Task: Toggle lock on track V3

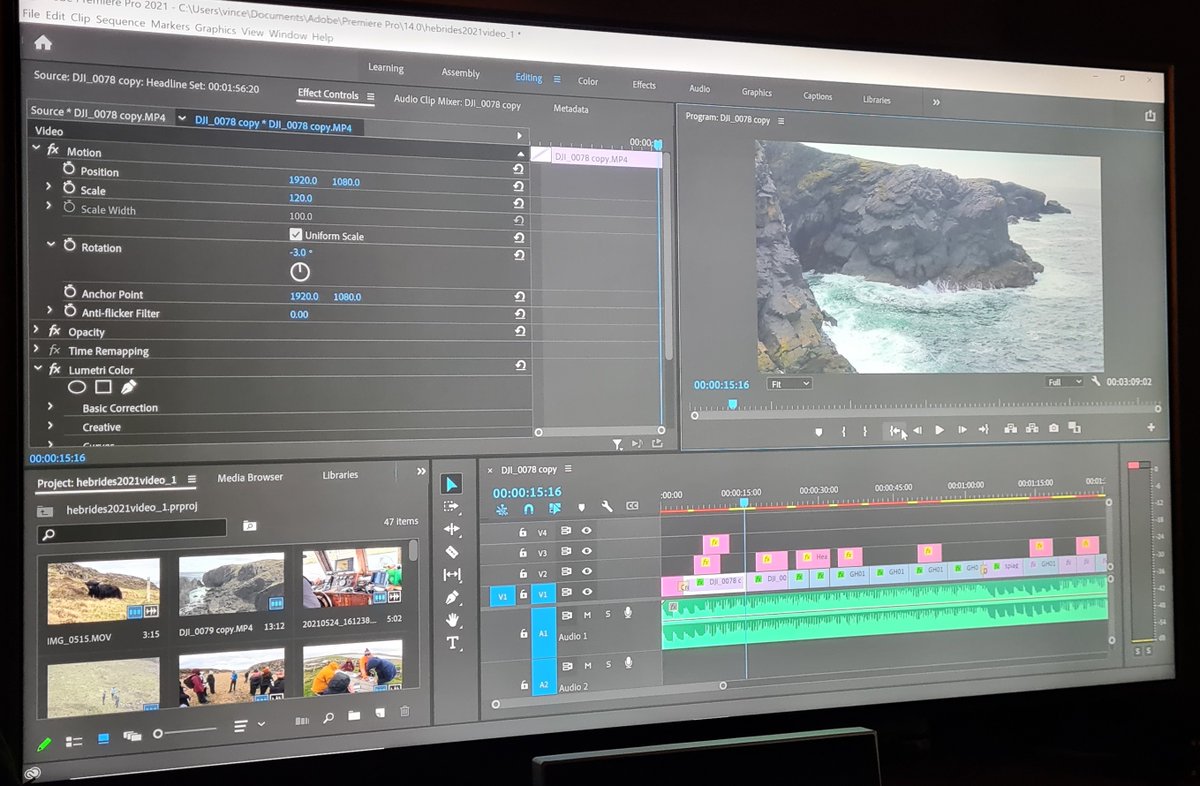Action: point(522,552)
